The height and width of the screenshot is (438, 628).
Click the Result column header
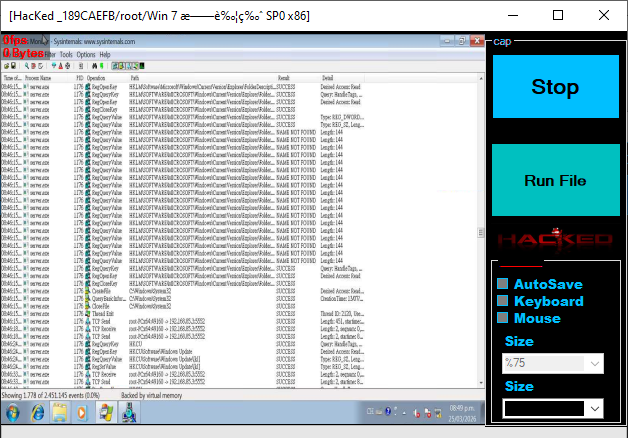pos(284,77)
